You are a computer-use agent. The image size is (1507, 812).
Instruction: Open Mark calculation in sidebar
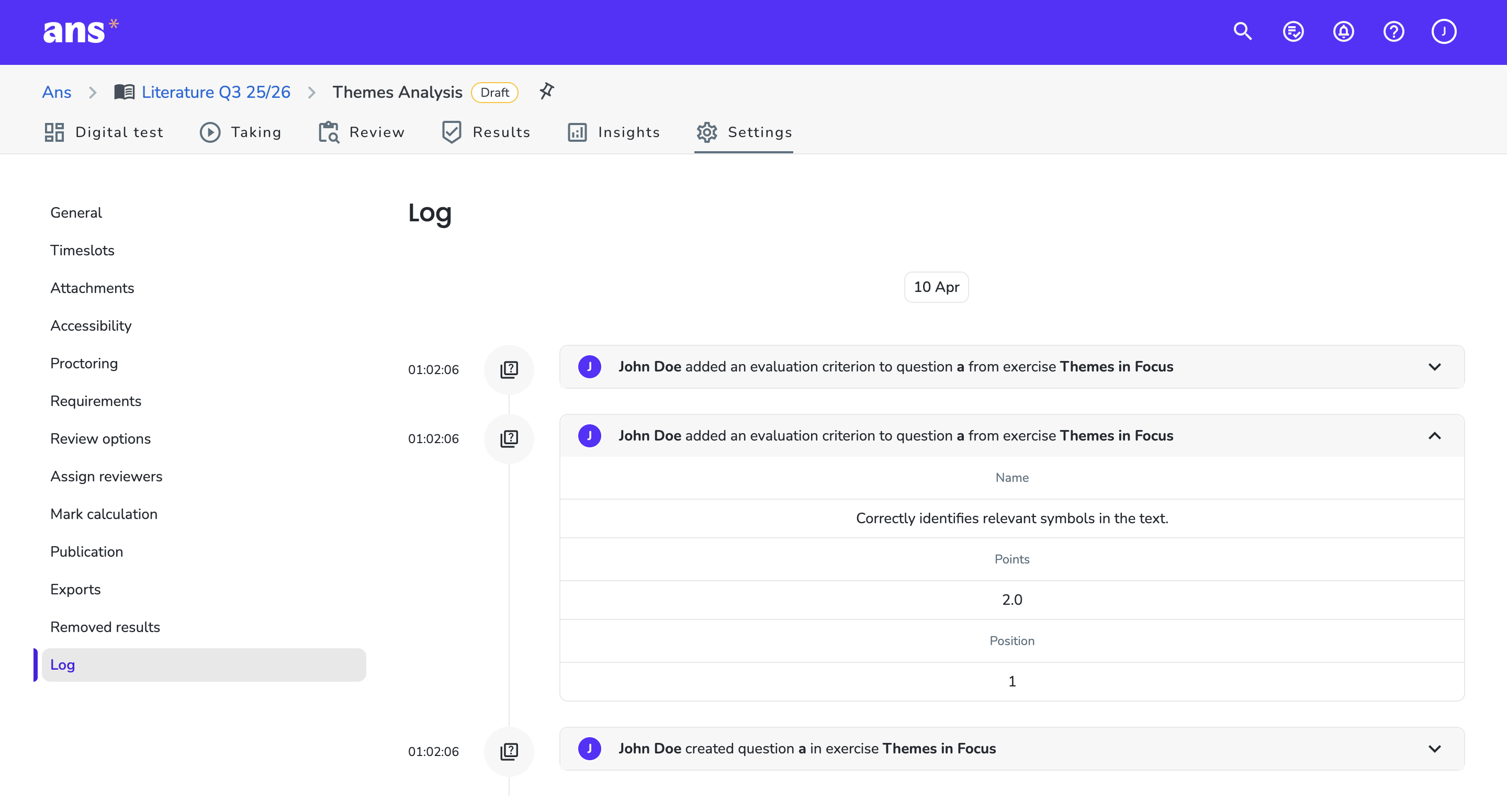[x=104, y=514]
